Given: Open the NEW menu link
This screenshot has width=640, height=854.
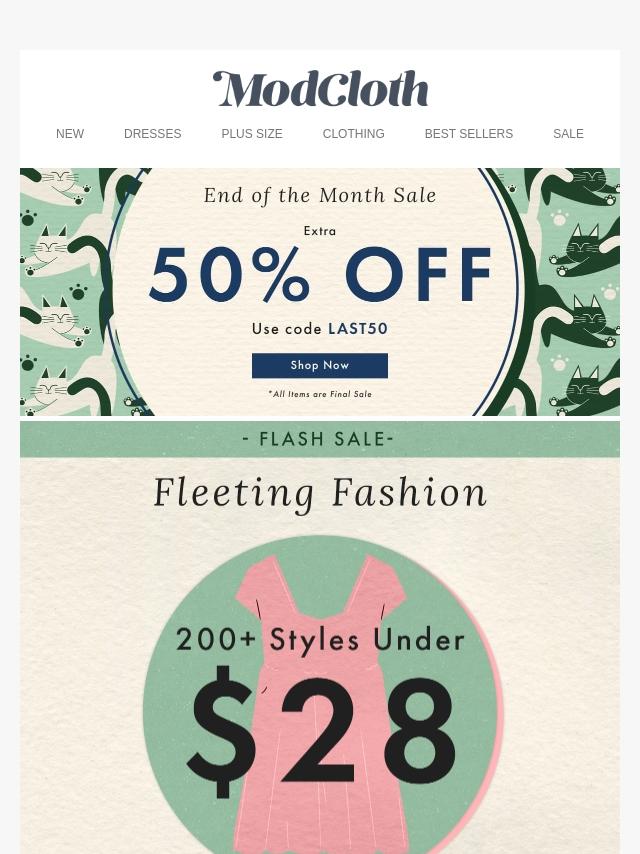Looking at the screenshot, I should coord(70,133).
